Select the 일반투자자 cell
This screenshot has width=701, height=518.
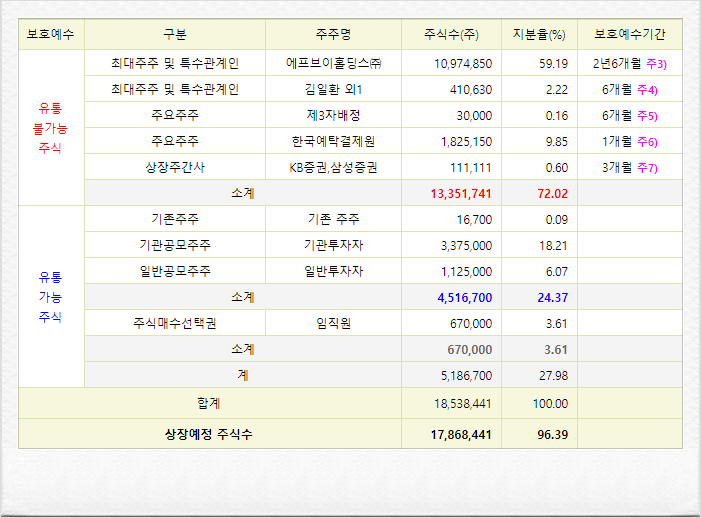pos(333,271)
